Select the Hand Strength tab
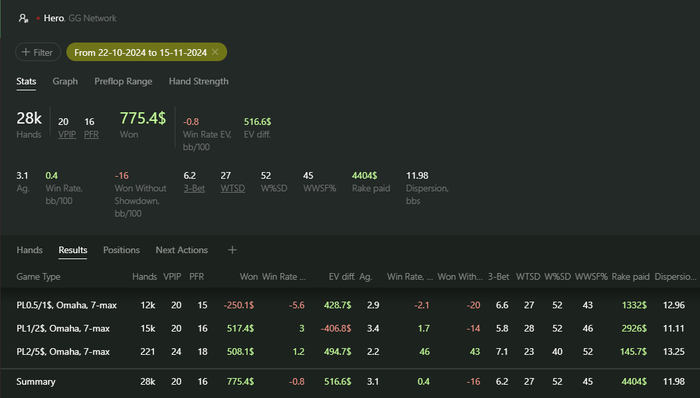 pos(199,81)
